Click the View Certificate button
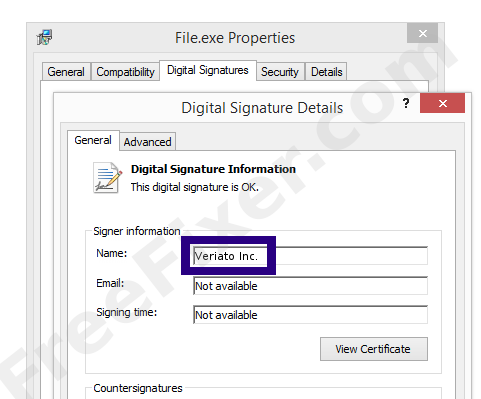 tap(374, 349)
